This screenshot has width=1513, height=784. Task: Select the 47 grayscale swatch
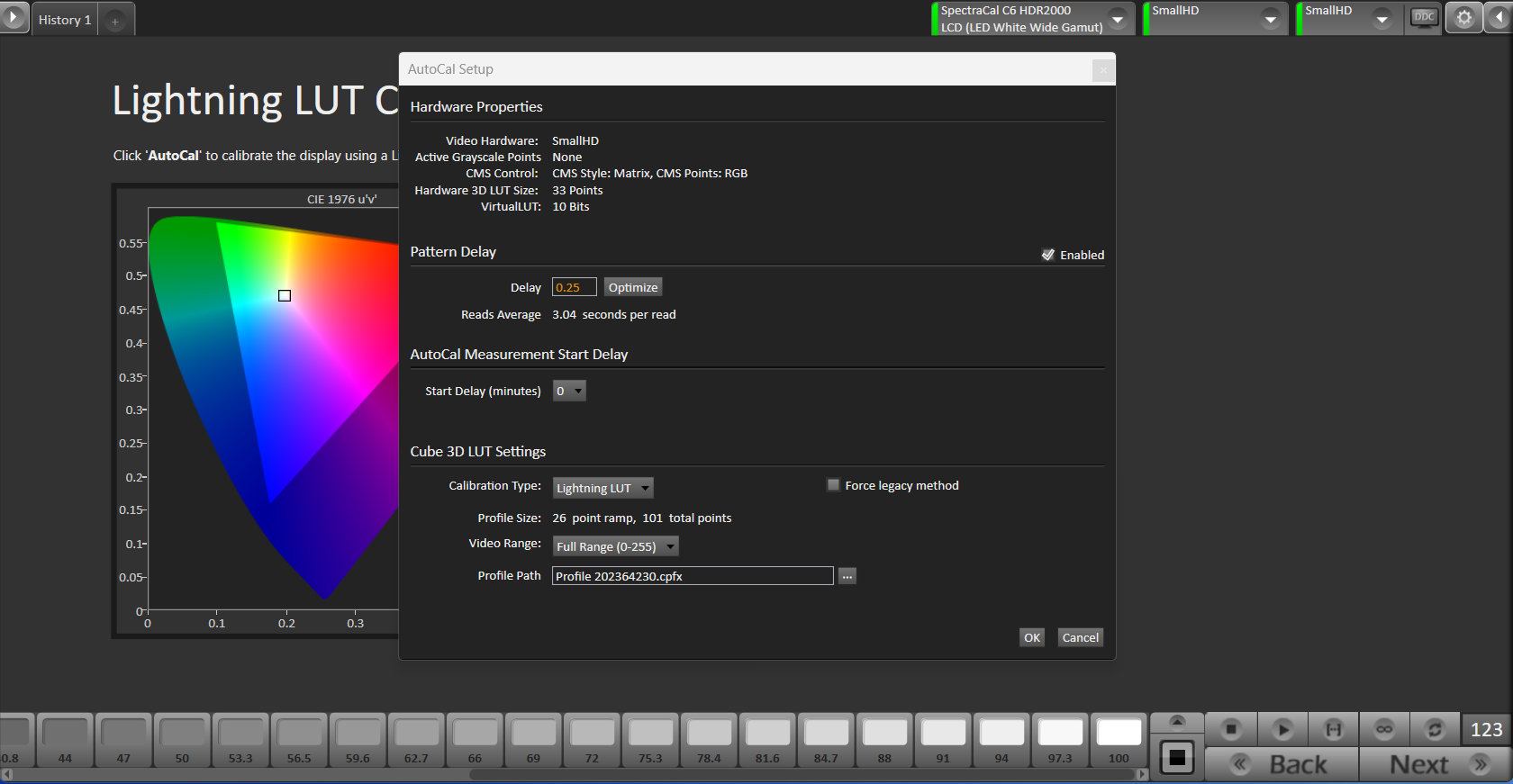click(123, 741)
